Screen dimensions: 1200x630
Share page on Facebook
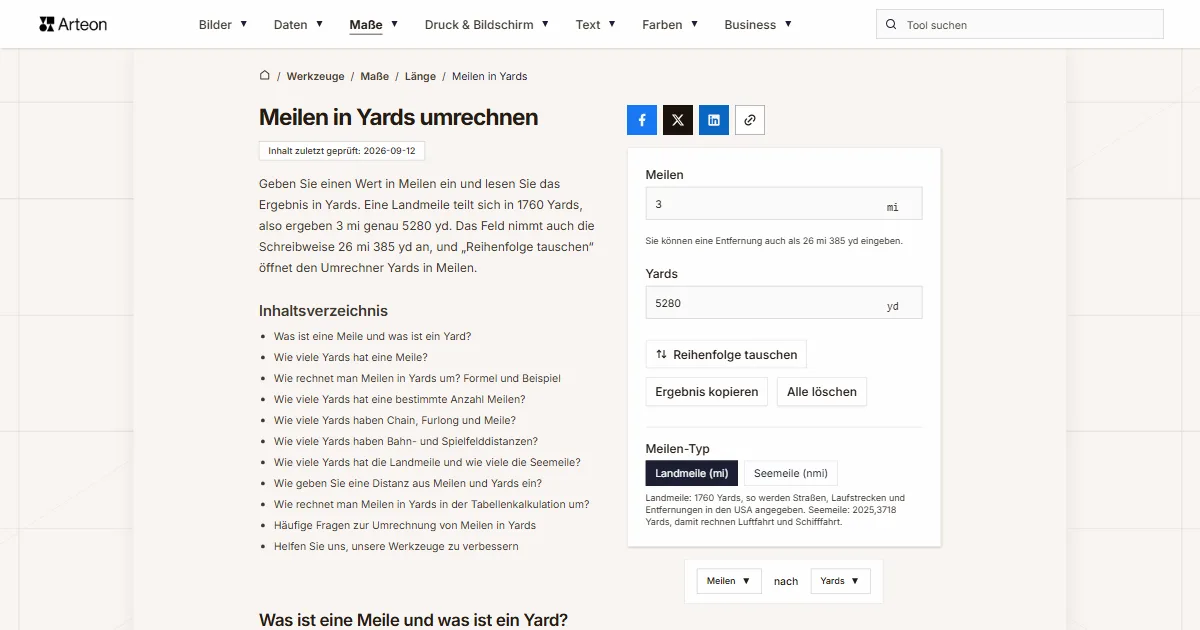[x=642, y=120]
